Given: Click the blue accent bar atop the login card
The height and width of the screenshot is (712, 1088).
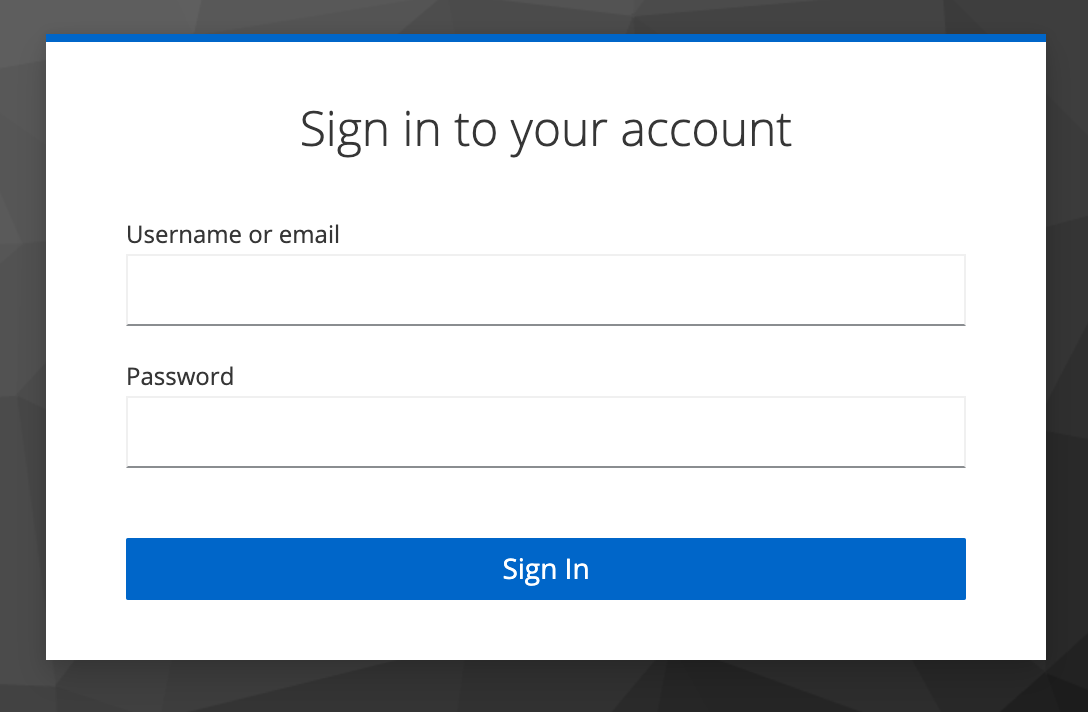Looking at the screenshot, I should tap(545, 38).
